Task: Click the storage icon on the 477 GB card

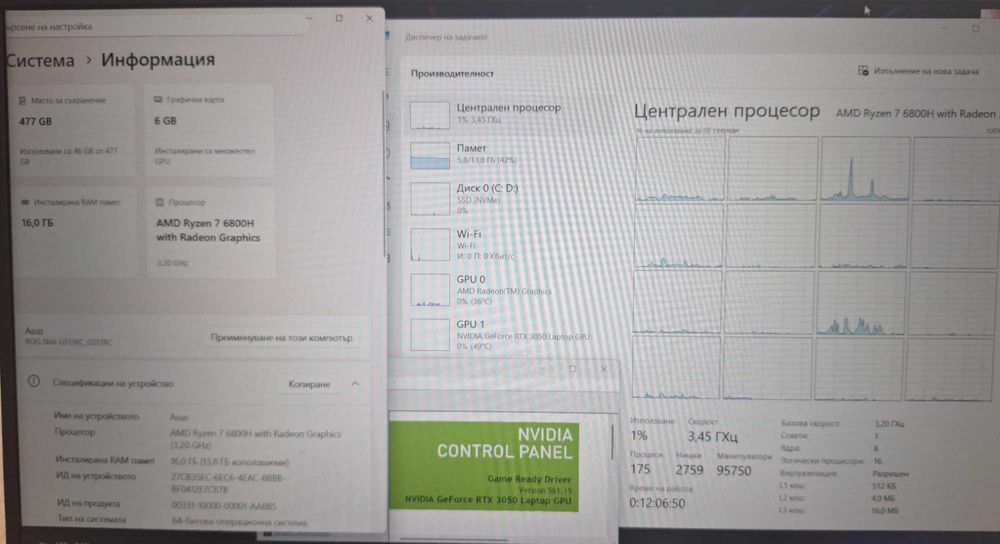Action: click(22, 101)
